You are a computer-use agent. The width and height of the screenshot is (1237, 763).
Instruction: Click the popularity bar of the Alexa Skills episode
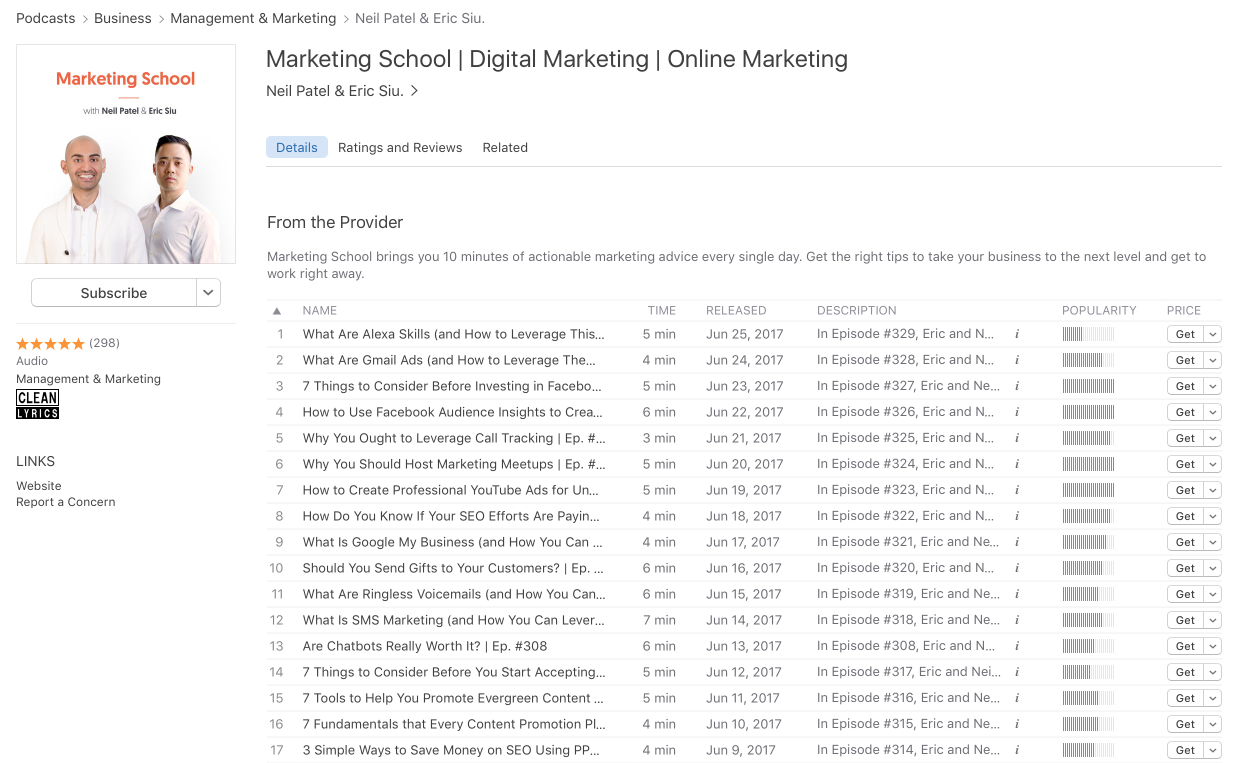click(1088, 334)
